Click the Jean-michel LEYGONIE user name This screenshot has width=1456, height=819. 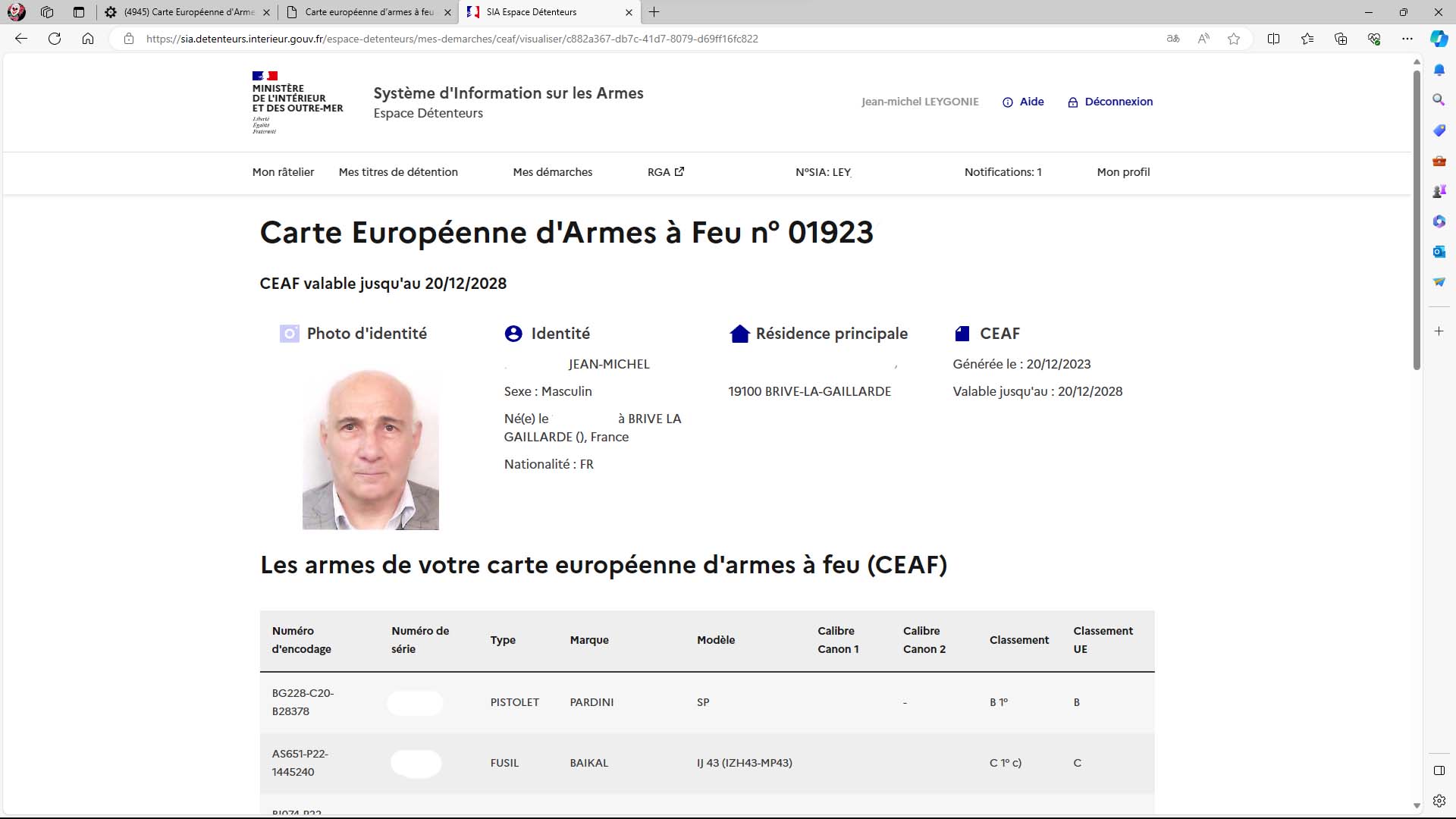[920, 102]
